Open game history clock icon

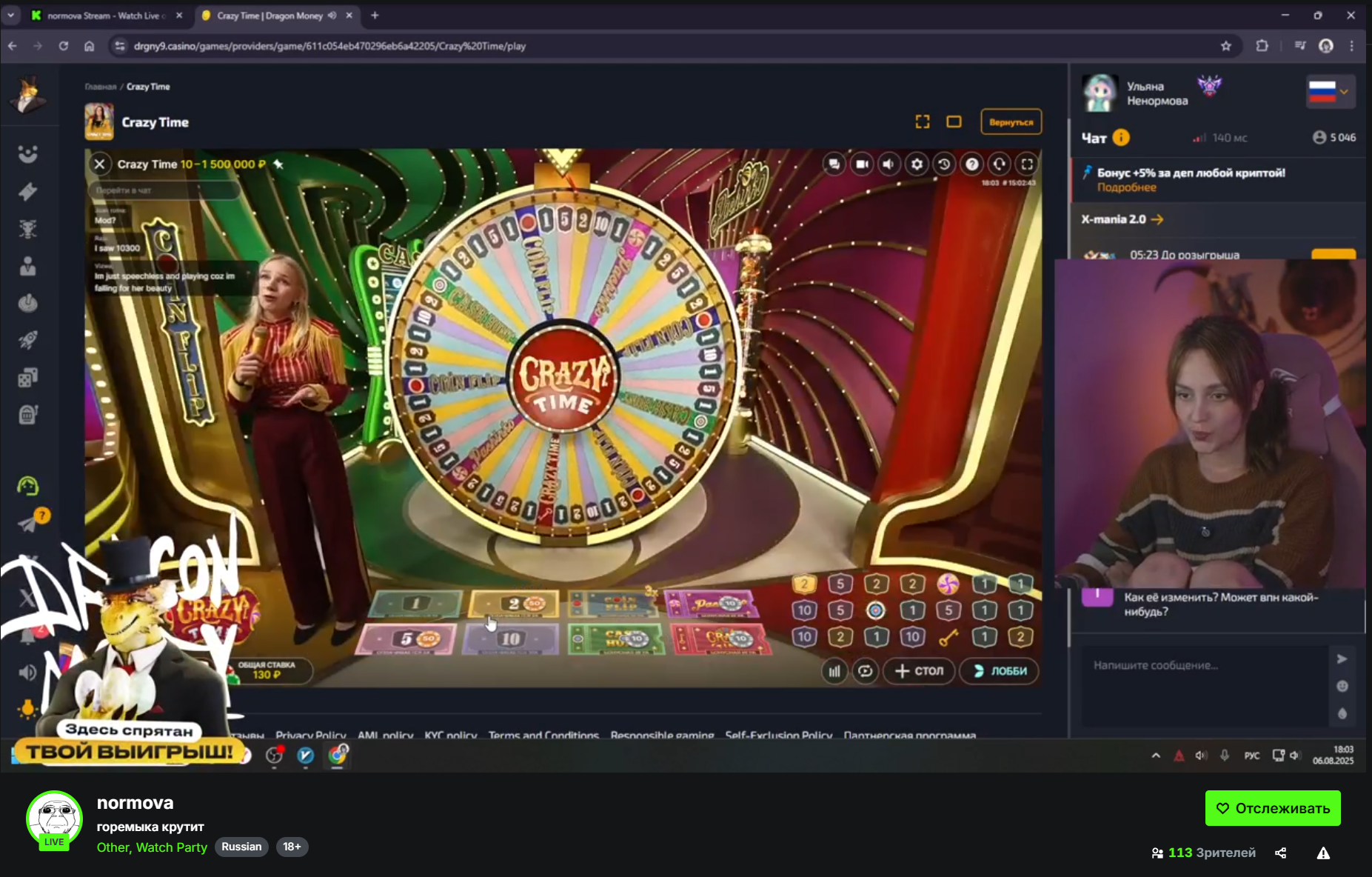(944, 164)
